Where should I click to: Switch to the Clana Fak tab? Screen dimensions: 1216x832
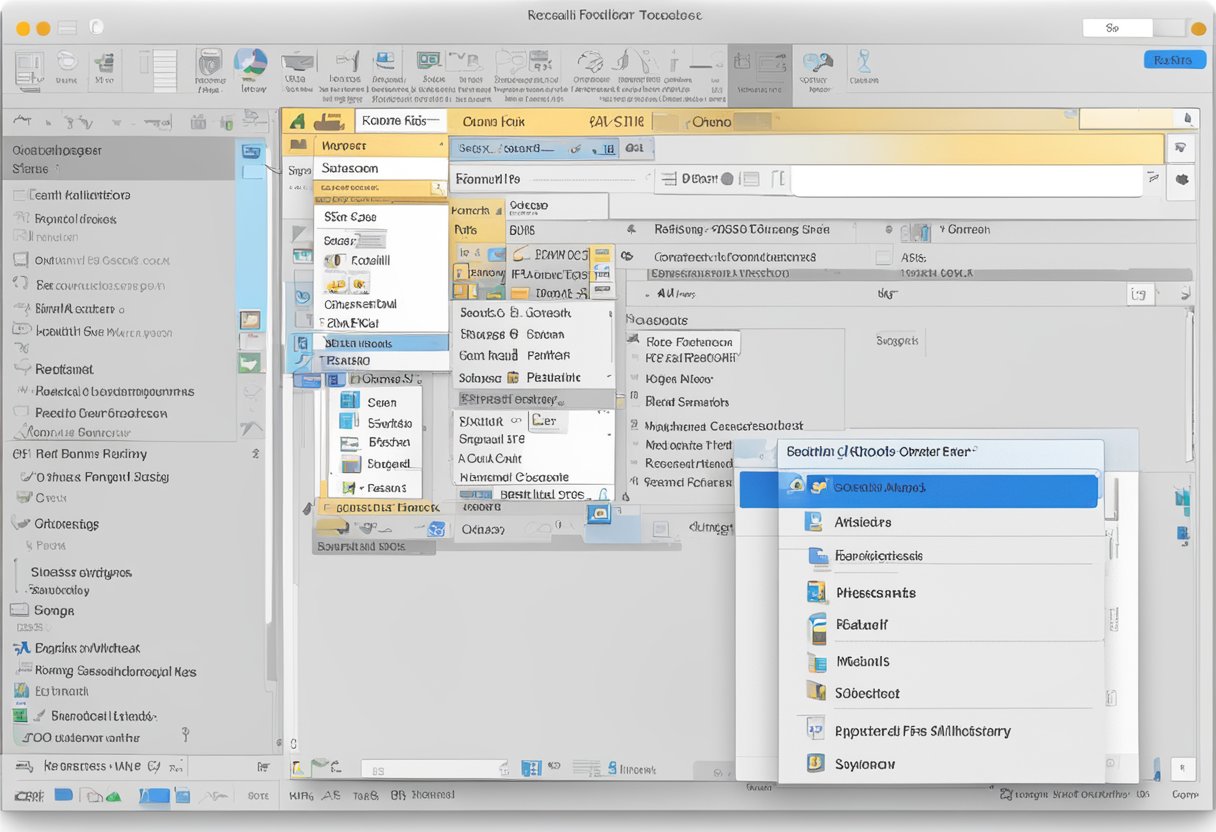[x=492, y=122]
